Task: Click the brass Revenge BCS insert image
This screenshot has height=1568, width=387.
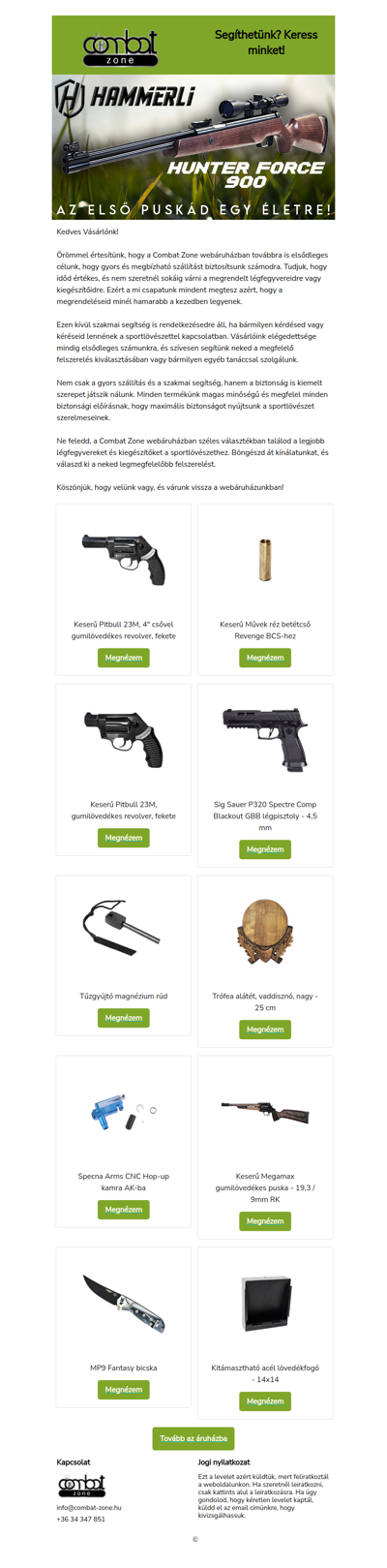Action: tap(265, 559)
